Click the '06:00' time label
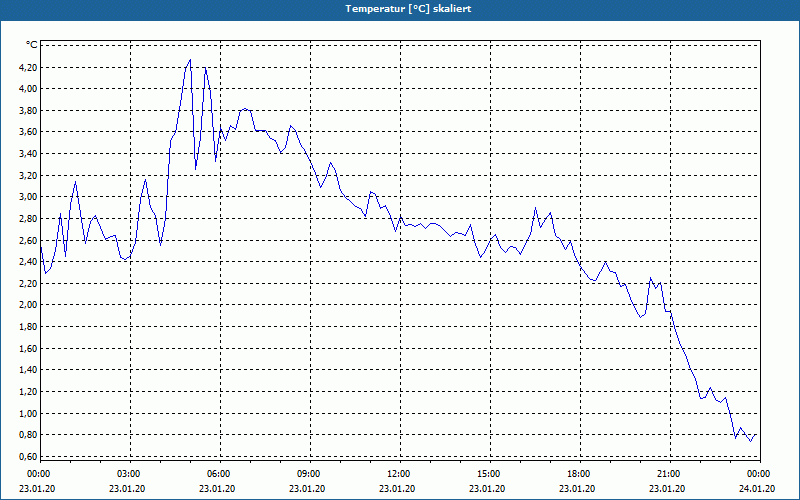This screenshot has width=800, height=500. 220,474
